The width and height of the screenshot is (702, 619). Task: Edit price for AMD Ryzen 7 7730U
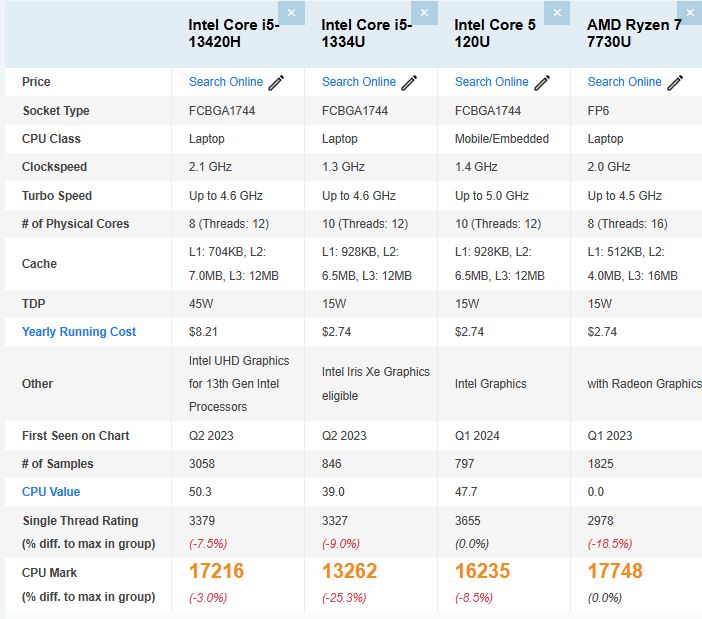[x=676, y=82]
